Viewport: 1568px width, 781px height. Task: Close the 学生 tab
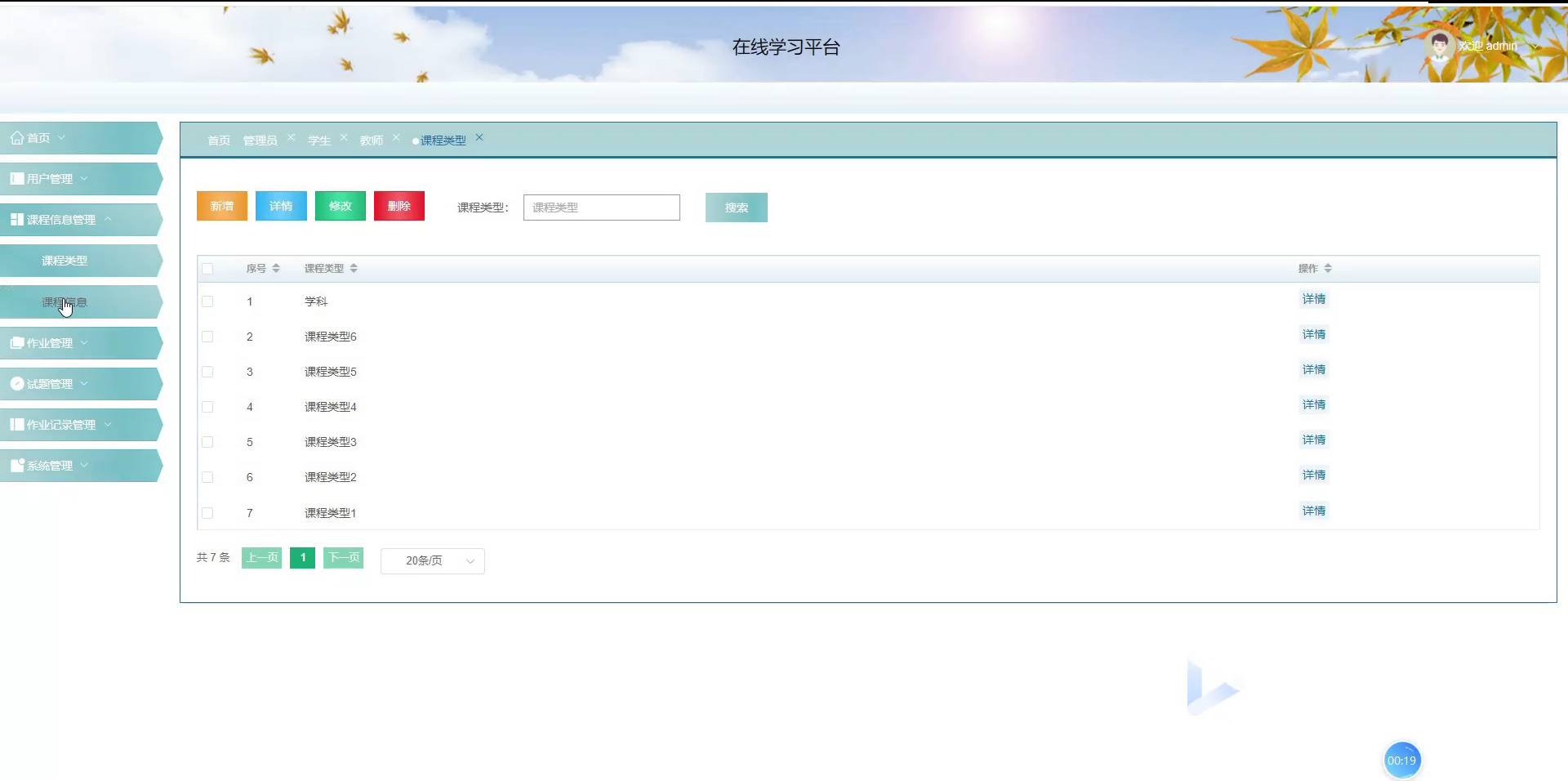coord(344,137)
